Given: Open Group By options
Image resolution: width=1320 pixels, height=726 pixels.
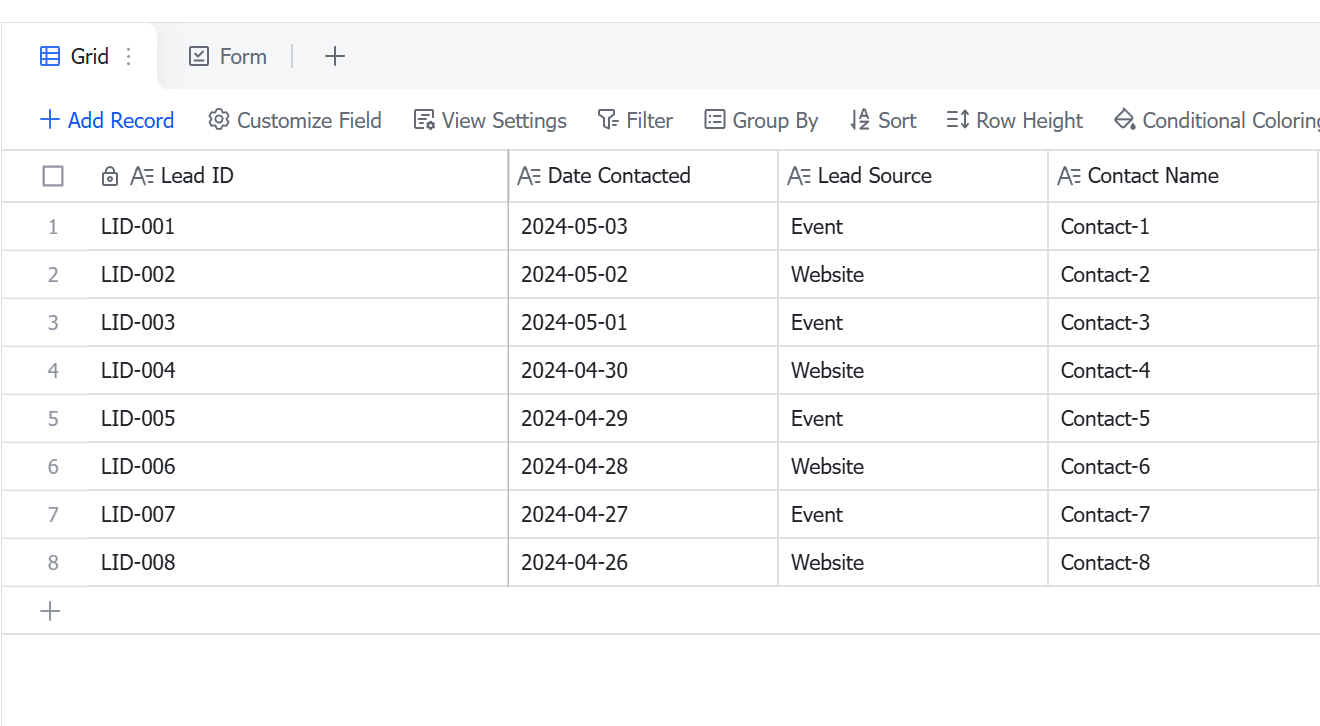Looking at the screenshot, I should 761,120.
